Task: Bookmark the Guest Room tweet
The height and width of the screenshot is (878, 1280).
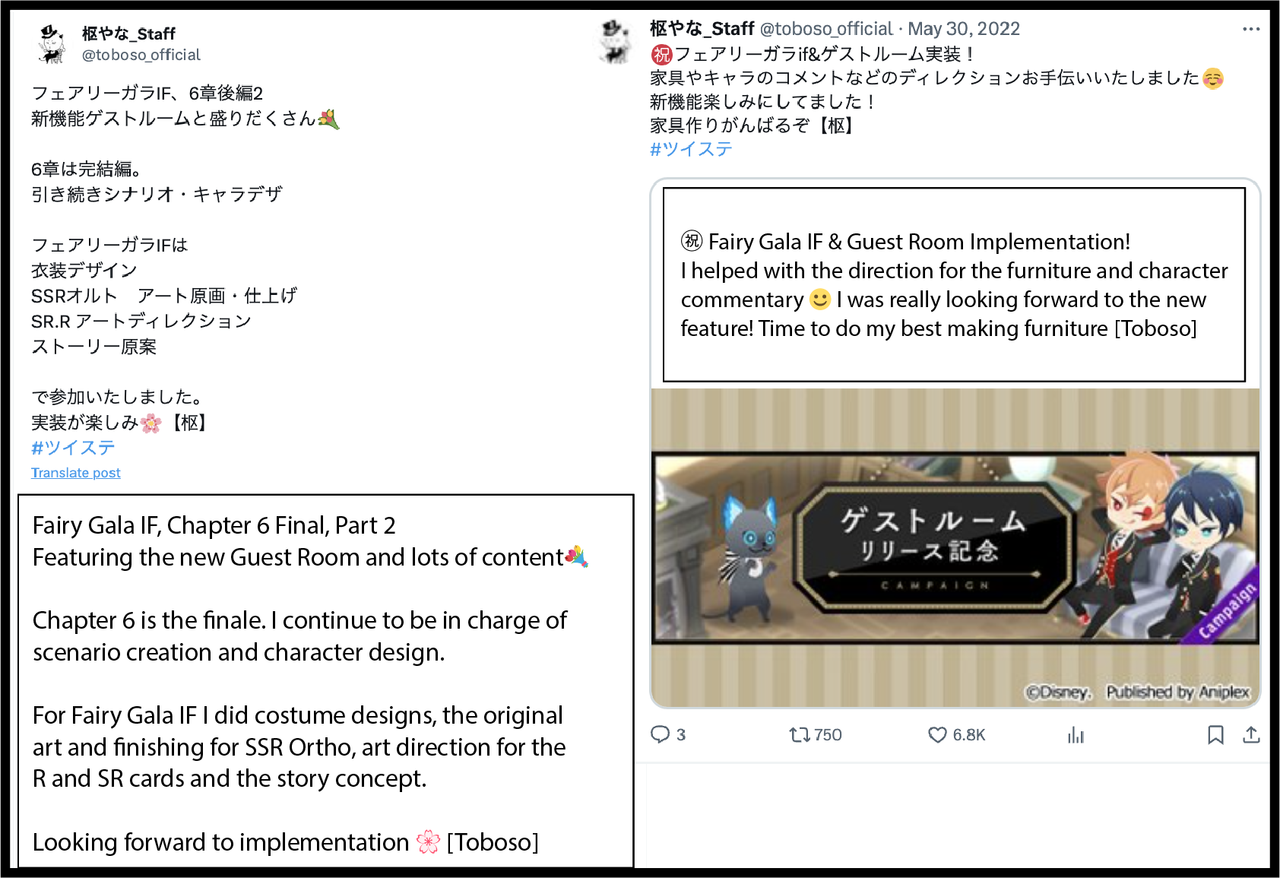Action: [x=1215, y=735]
